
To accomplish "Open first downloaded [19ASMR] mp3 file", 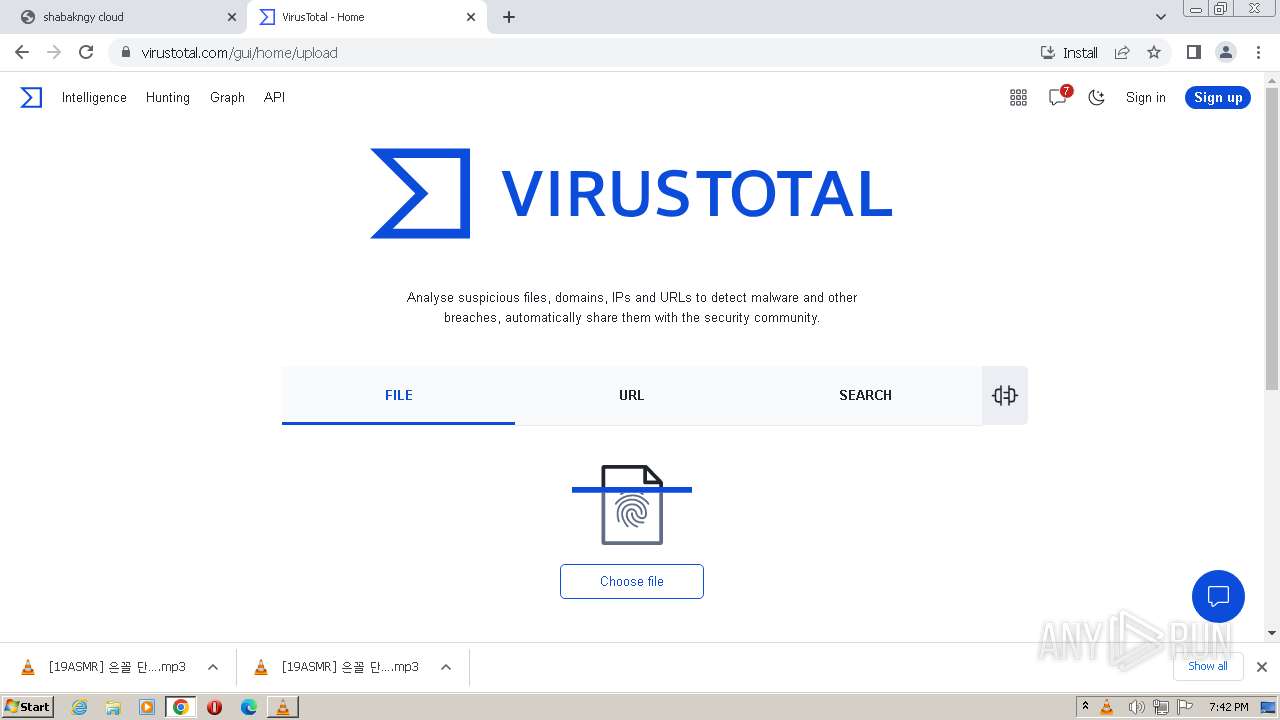I will (x=105, y=667).
